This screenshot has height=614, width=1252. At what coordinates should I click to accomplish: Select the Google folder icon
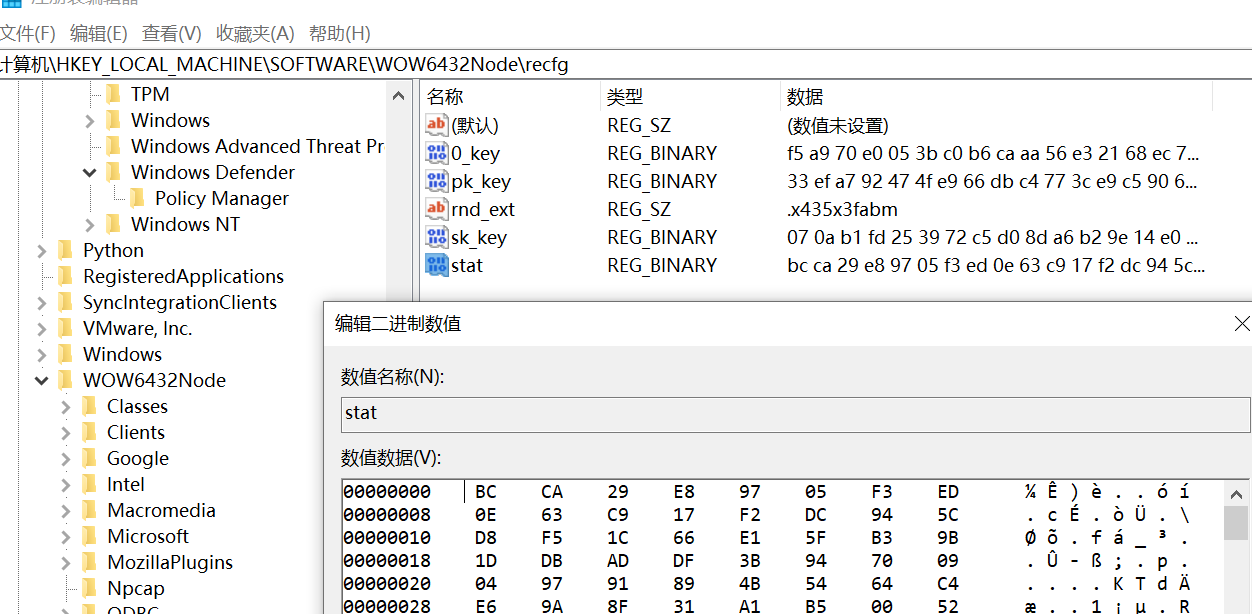point(89,458)
